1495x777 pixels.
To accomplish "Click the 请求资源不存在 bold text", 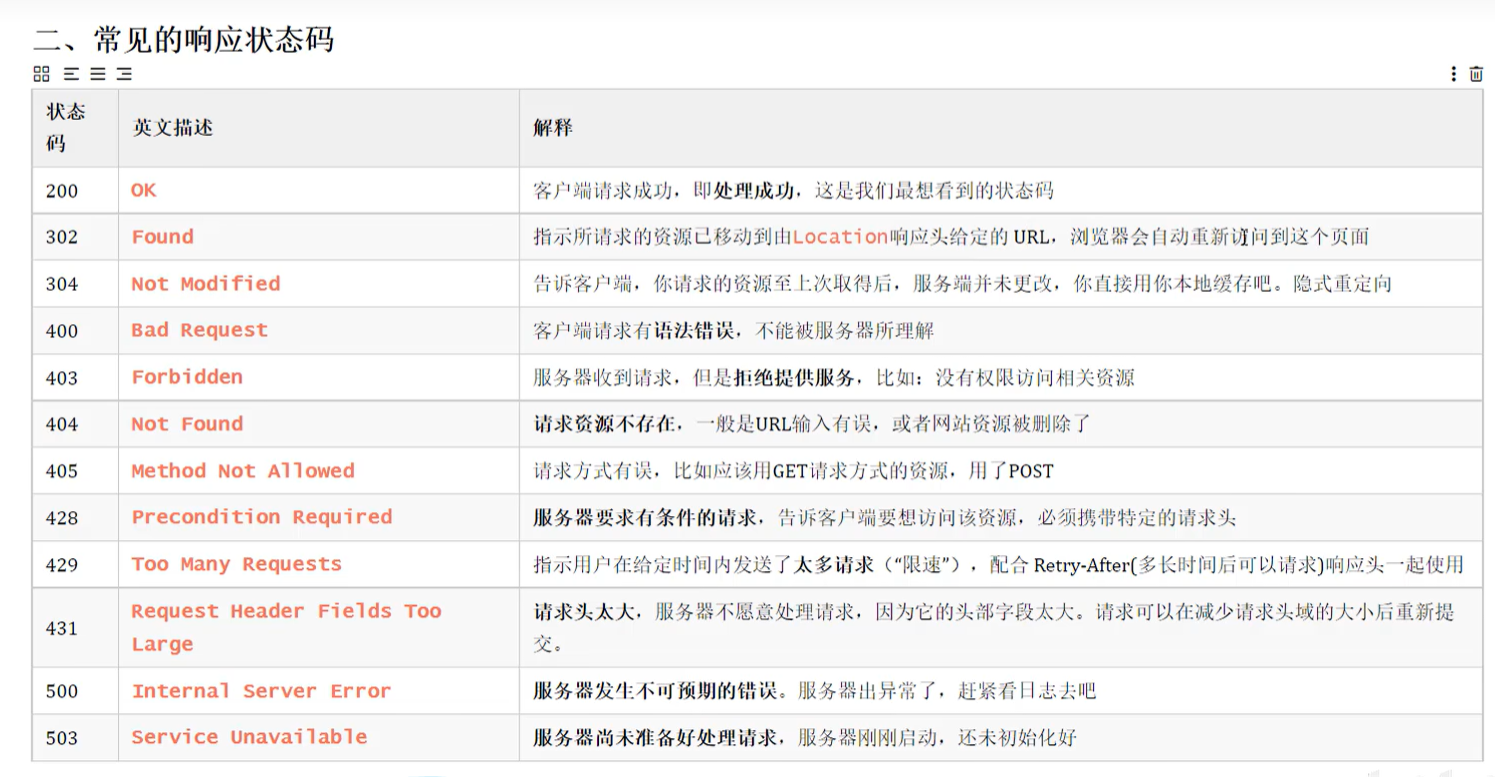I will 603,424.
